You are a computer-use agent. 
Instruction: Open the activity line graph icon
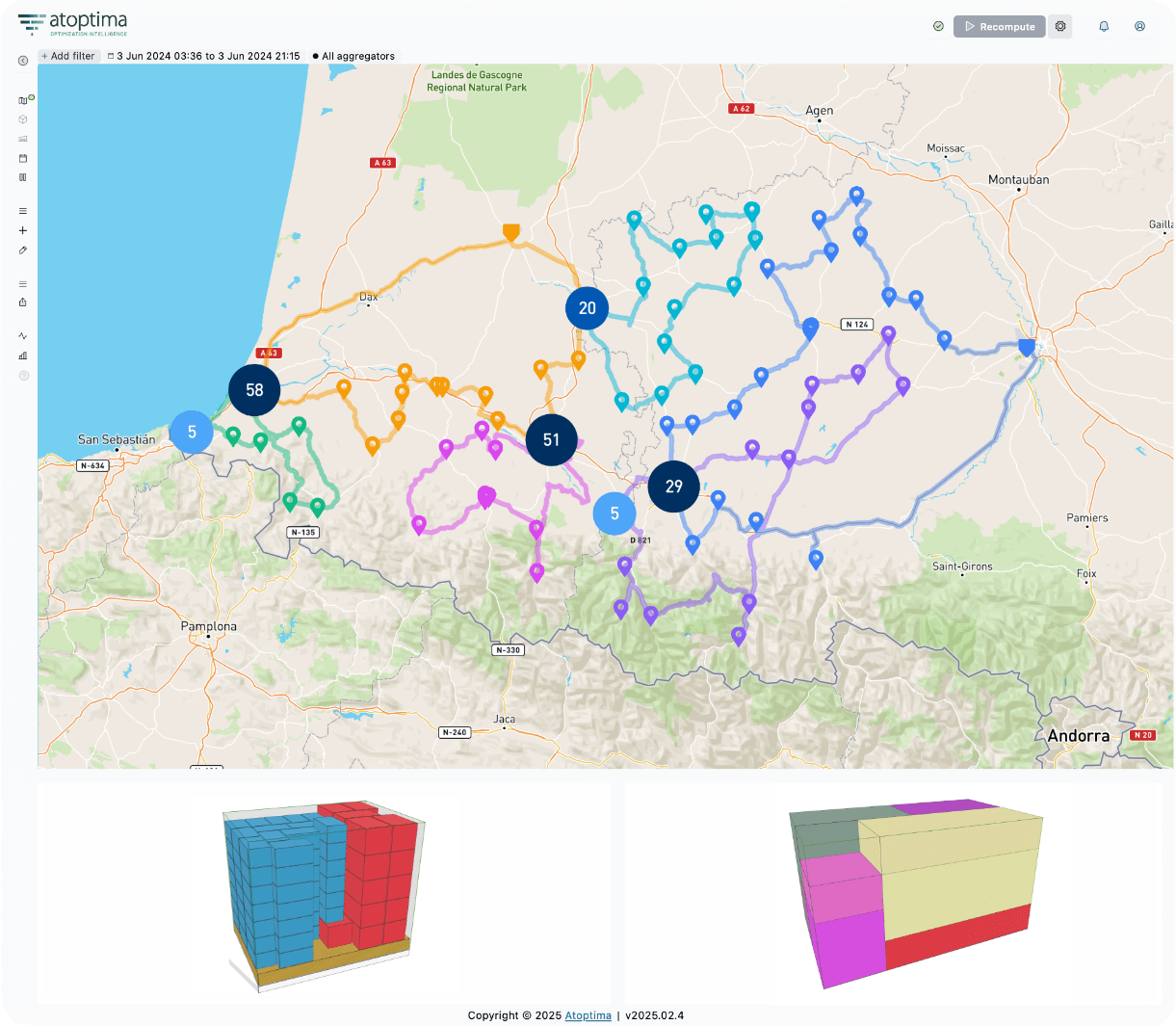23,336
